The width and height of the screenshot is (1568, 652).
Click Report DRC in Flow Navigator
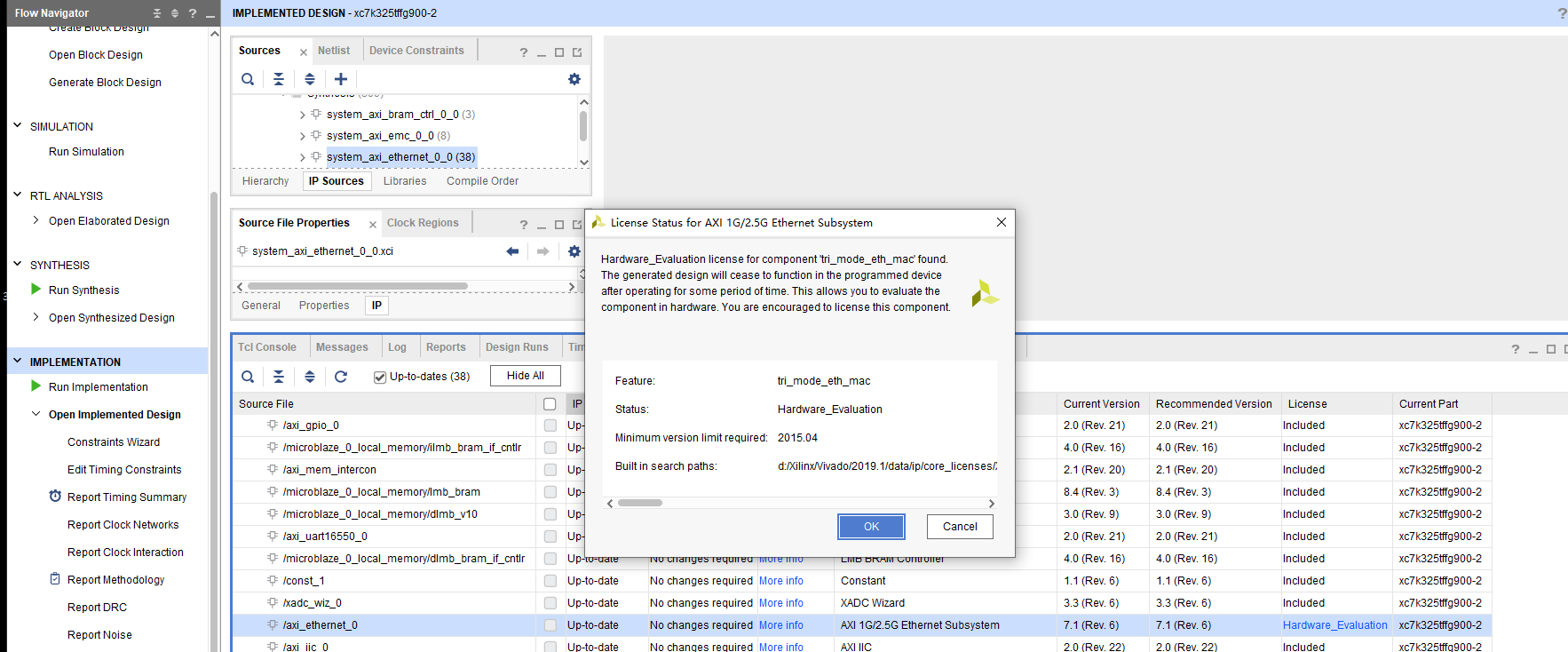(97, 607)
